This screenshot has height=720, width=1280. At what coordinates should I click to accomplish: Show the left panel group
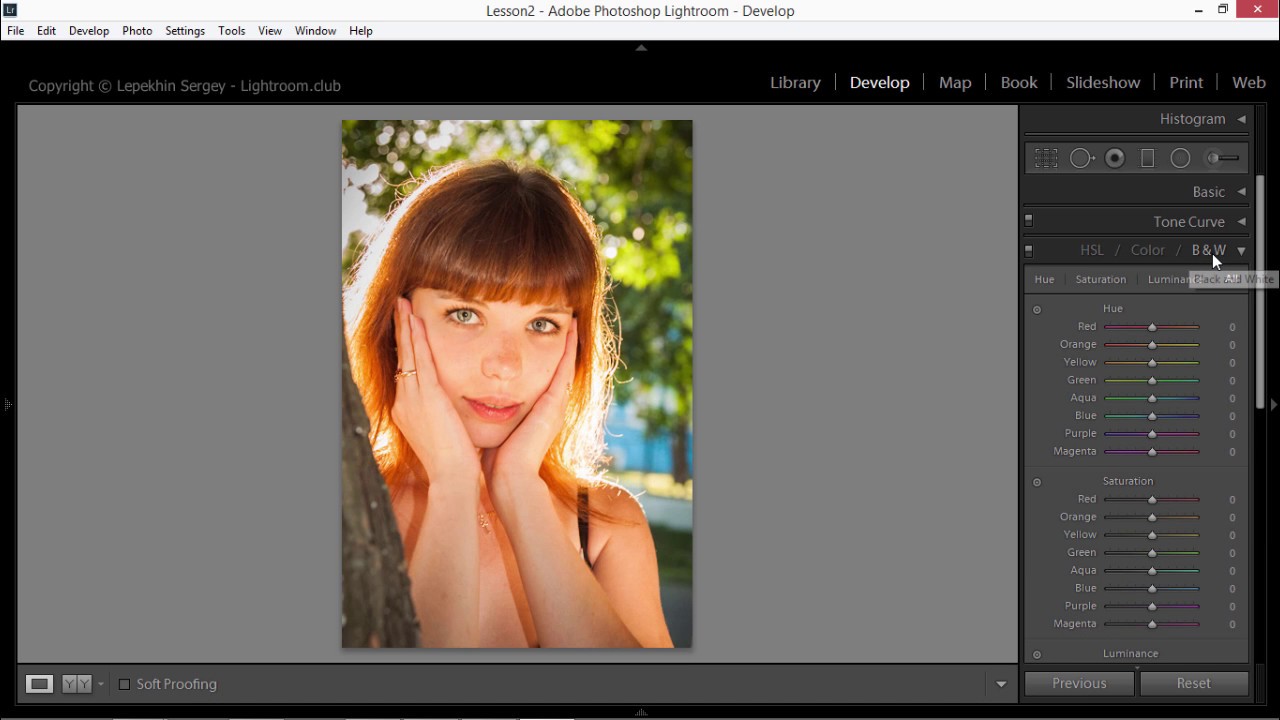click(x=8, y=405)
